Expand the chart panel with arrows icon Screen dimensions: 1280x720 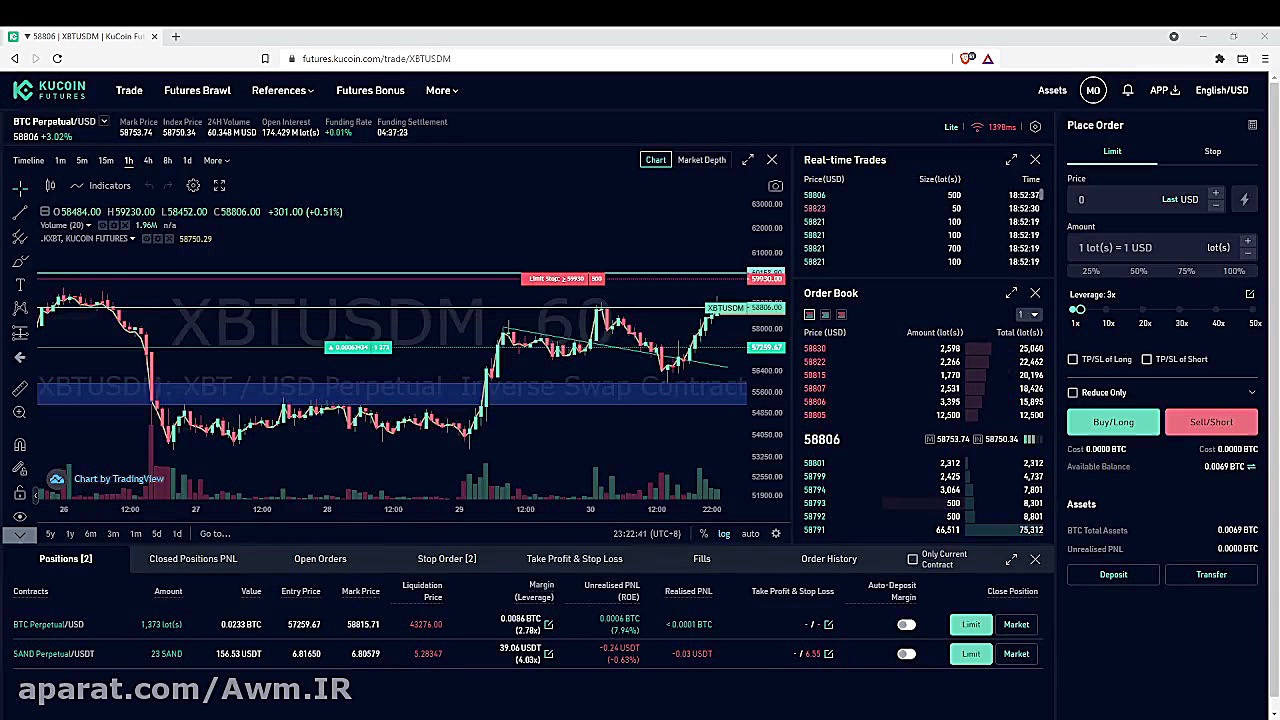pos(748,160)
